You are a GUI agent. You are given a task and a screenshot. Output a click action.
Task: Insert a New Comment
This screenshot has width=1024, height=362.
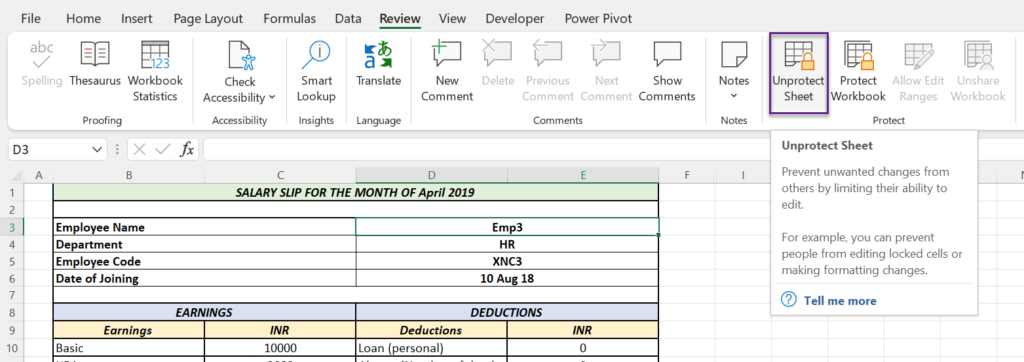click(447, 72)
